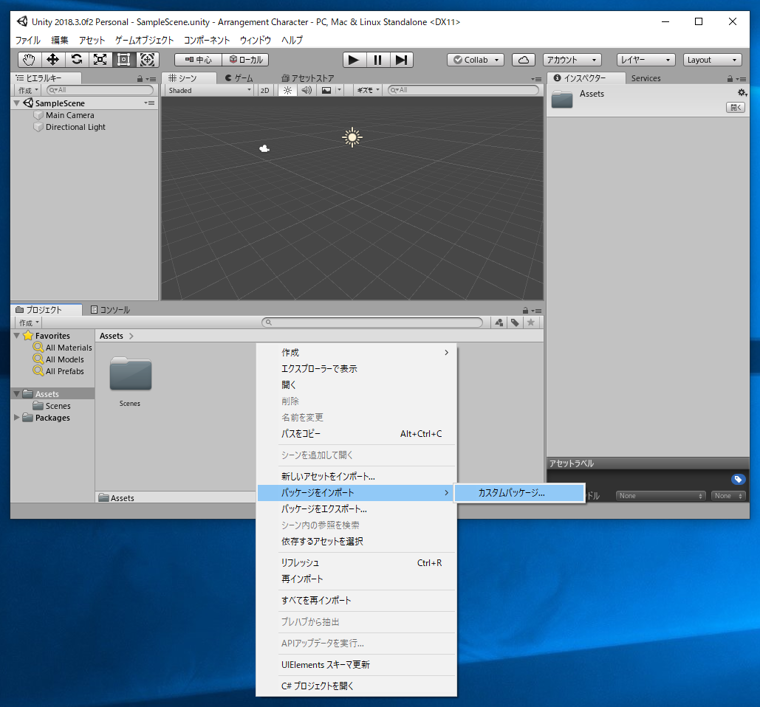Open the レイヤー dropdown
760x707 pixels.
646,60
